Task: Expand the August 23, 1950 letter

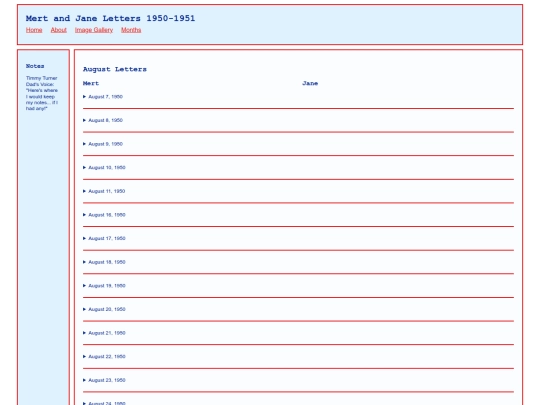Action: (x=104, y=380)
